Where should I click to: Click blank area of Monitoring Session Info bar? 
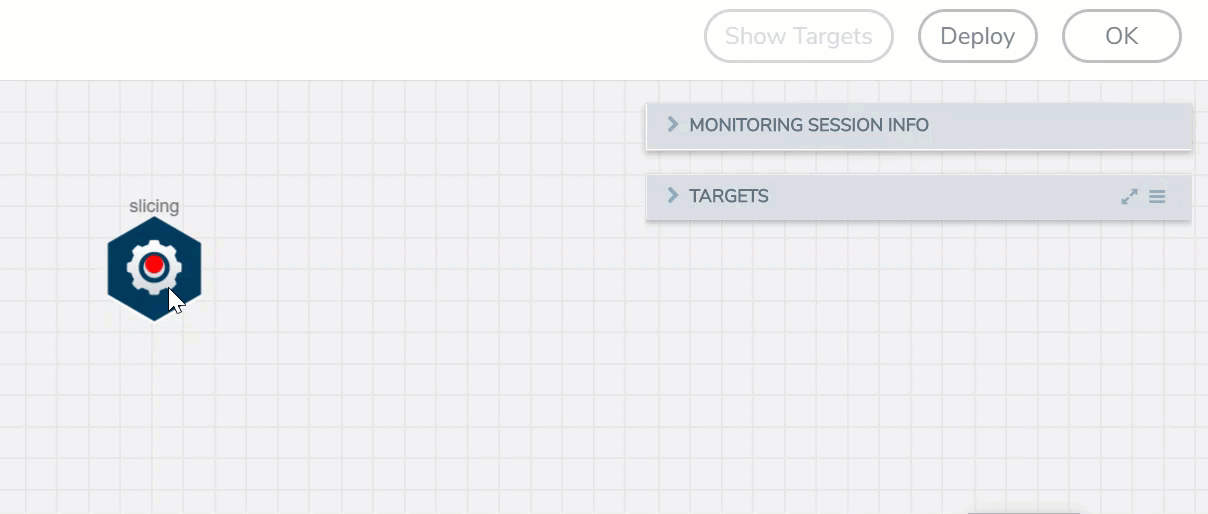click(x=1050, y=126)
